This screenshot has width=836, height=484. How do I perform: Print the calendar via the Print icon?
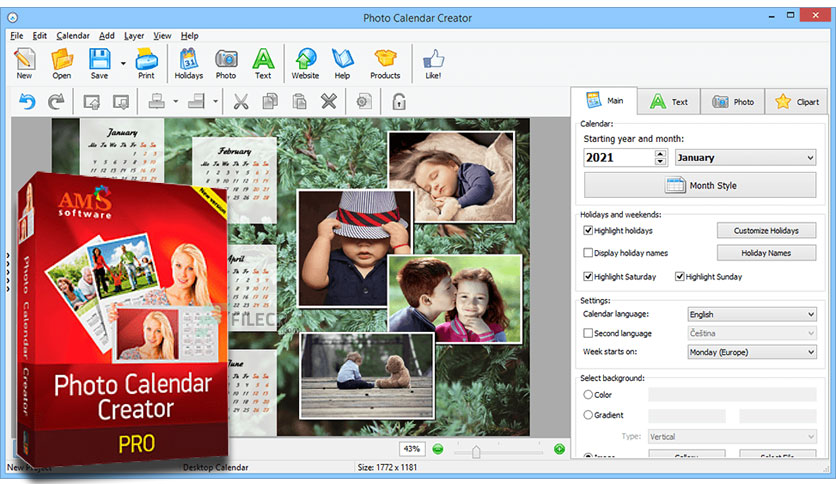tap(146, 63)
